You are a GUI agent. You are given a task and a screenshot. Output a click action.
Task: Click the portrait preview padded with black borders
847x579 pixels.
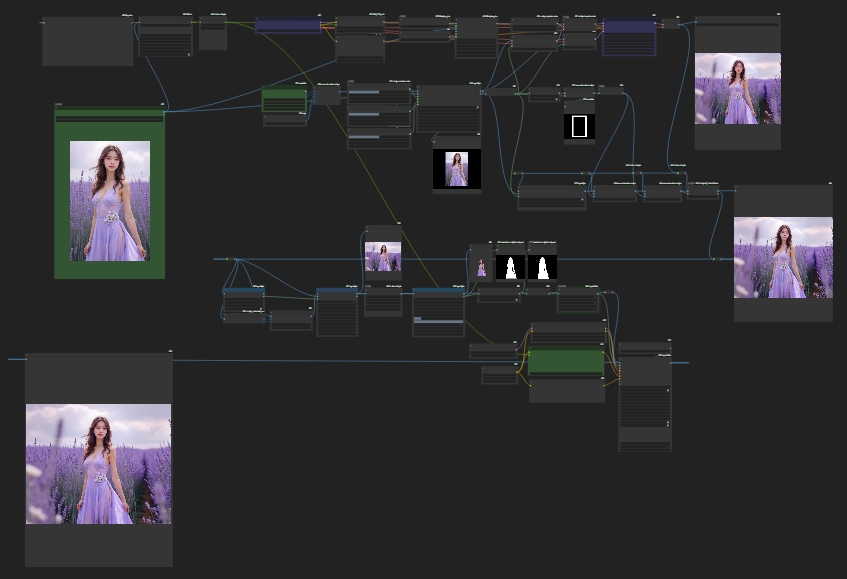click(x=456, y=169)
